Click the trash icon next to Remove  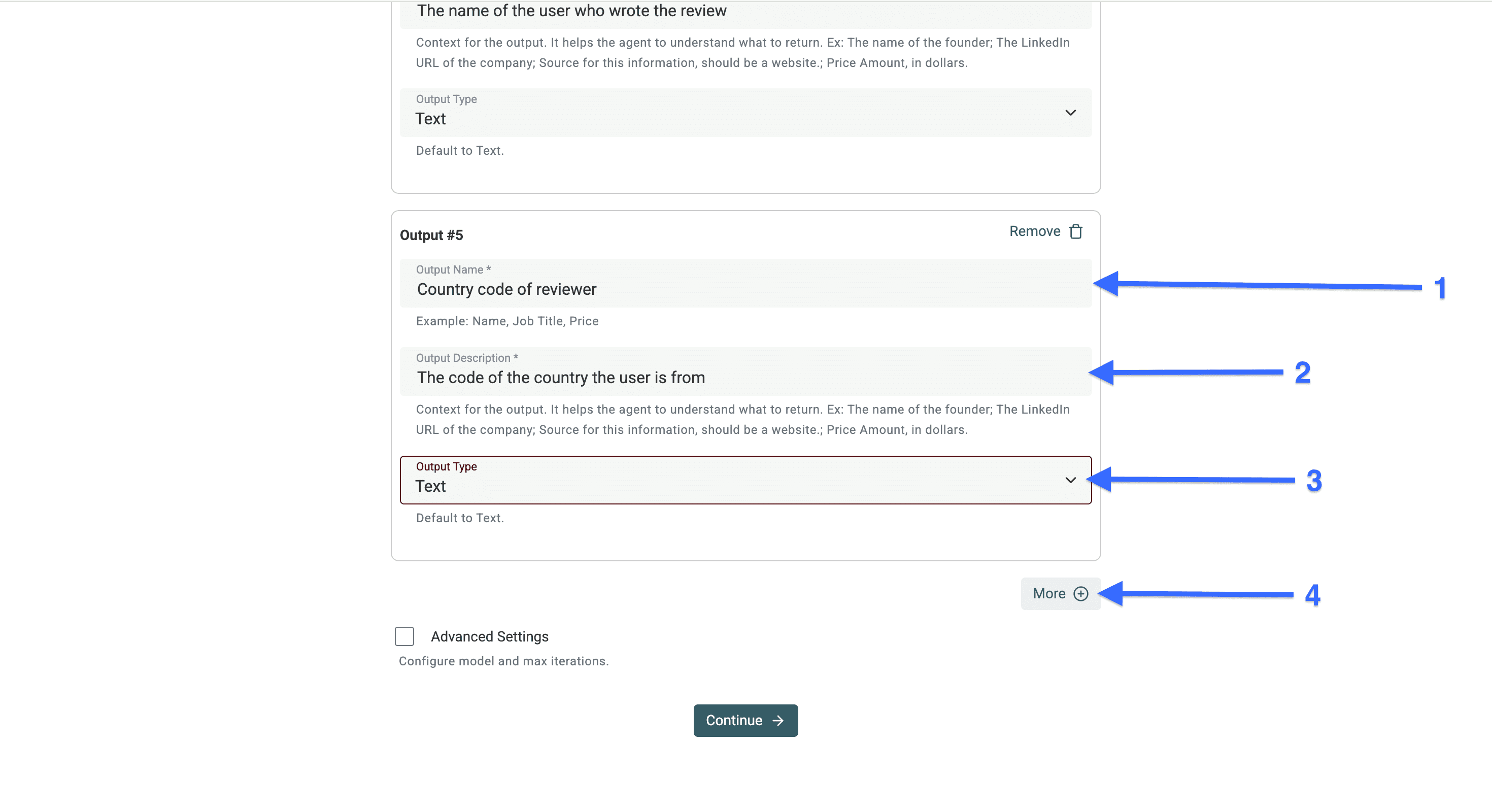point(1075,231)
